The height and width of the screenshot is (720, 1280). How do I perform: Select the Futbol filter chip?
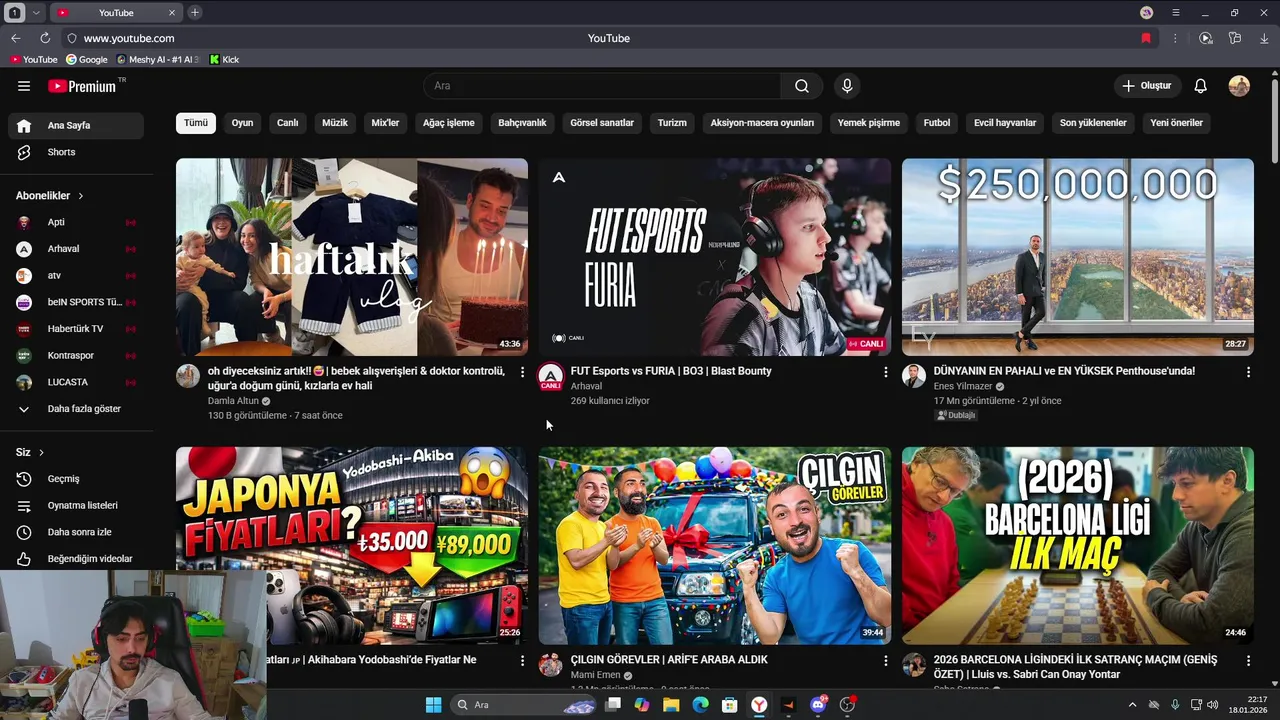[937, 123]
